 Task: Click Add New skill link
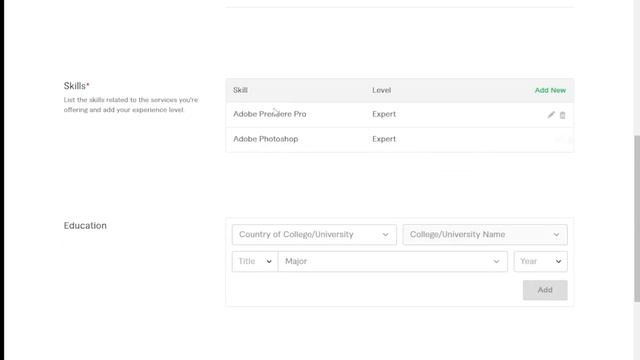[x=550, y=90]
